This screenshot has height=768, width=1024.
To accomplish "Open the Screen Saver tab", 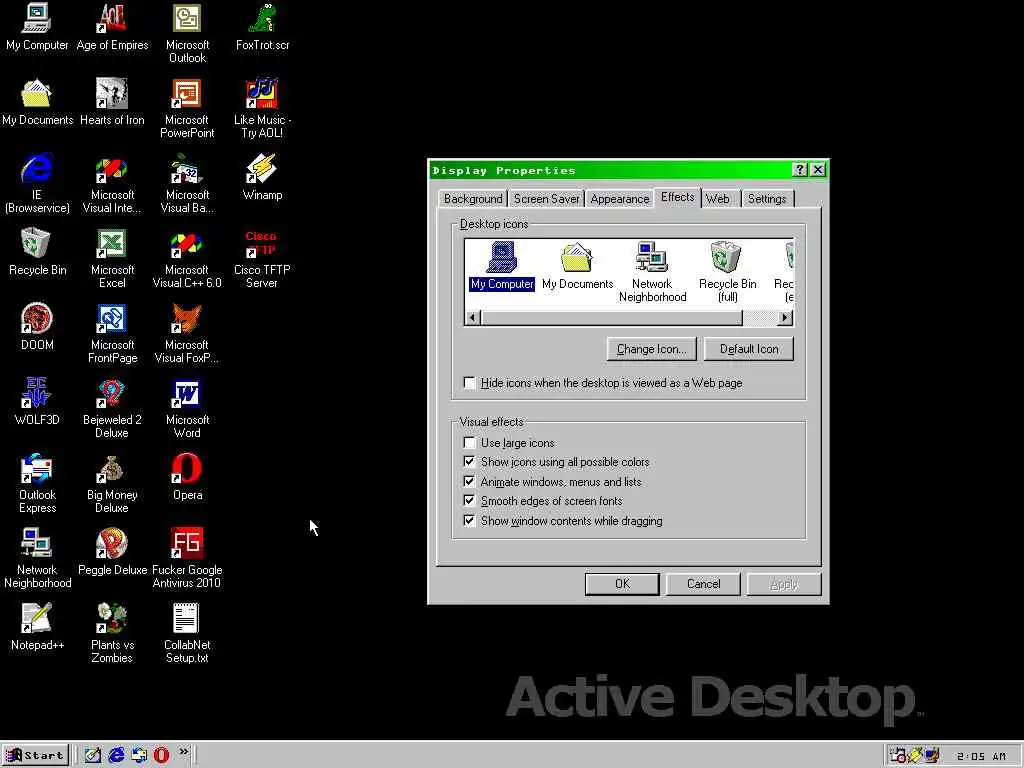I will (x=546, y=199).
